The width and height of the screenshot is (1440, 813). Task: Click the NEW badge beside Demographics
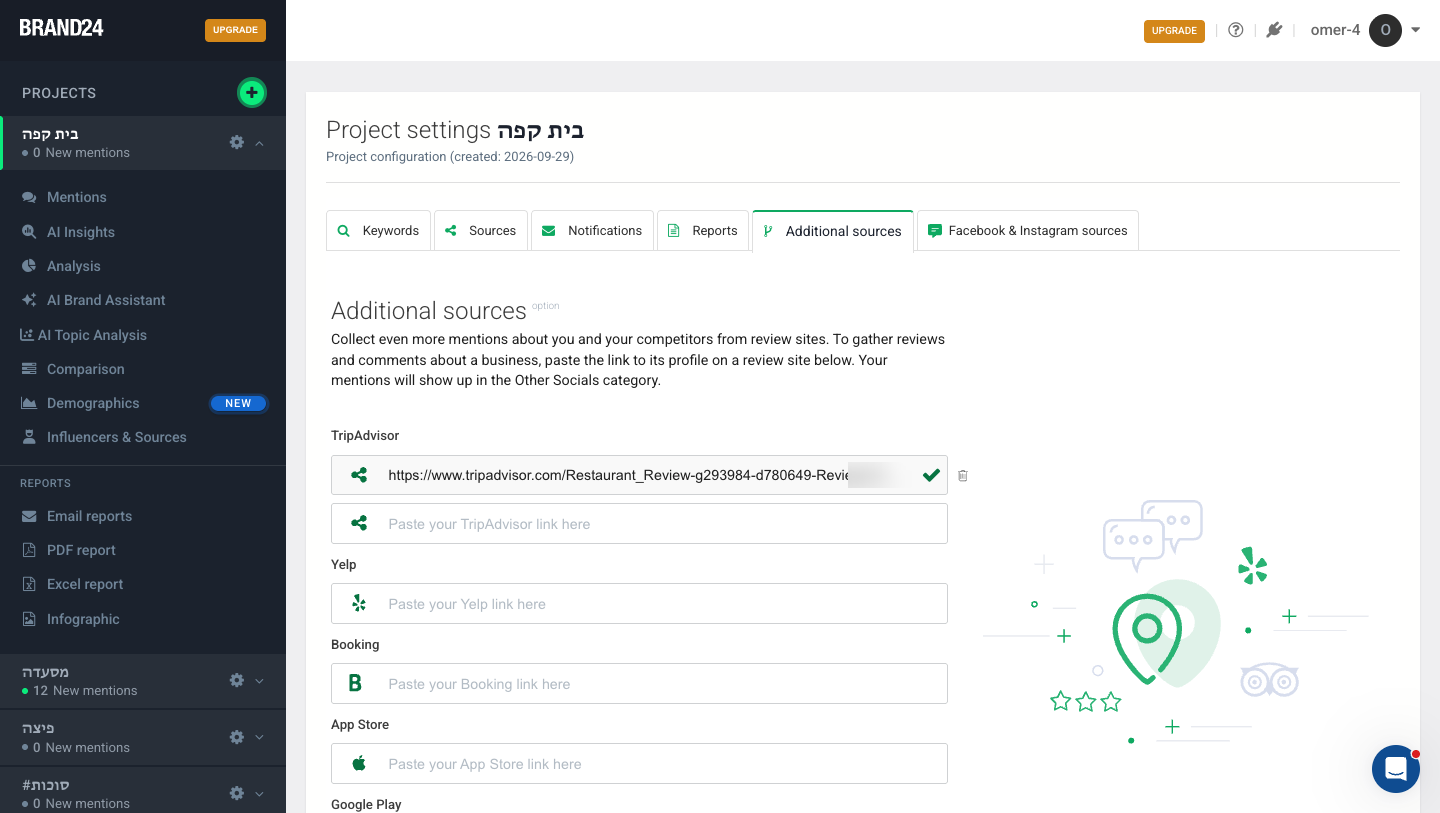238,403
